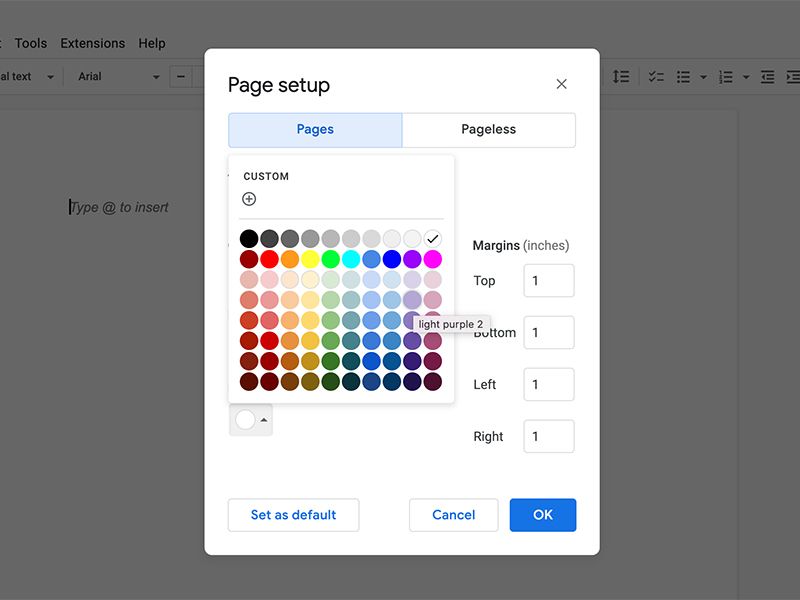800x600 pixels.
Task: Click Set as default
Action: point(293,515)
